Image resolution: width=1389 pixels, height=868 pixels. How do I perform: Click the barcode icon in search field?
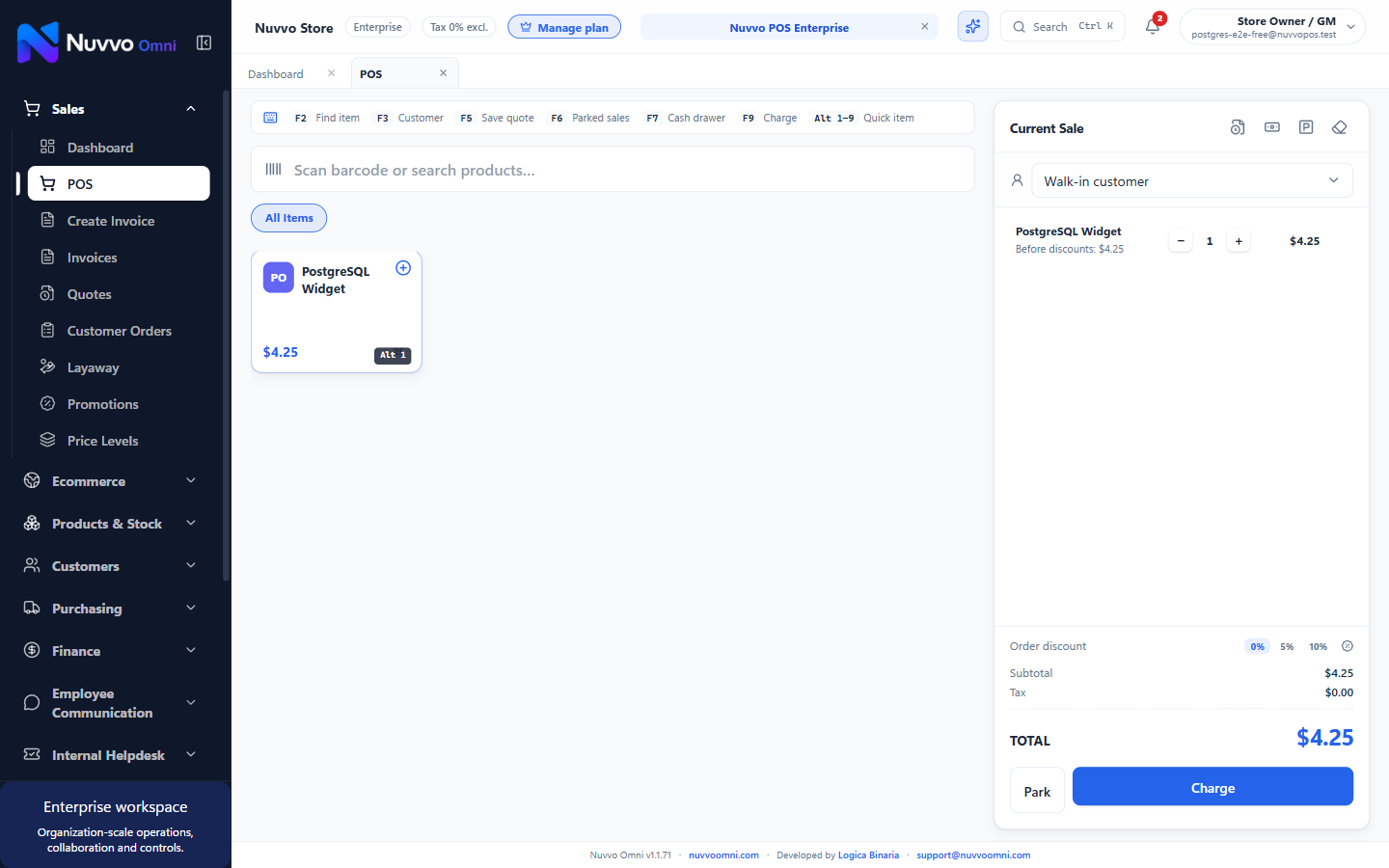click(x=274, y=169)
